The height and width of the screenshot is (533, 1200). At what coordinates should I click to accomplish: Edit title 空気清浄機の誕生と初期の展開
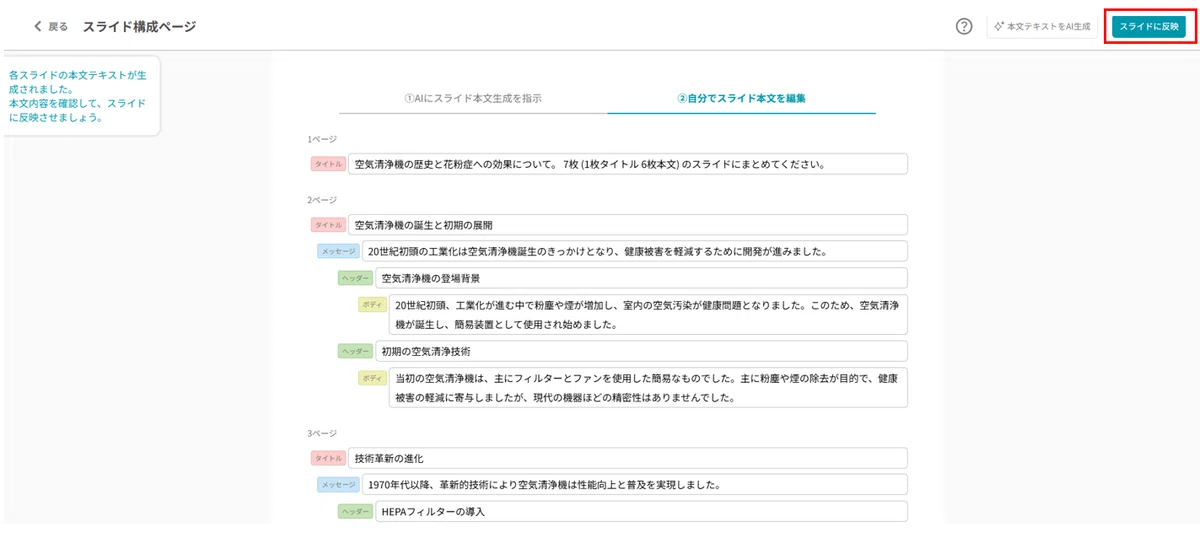pyautogui.click(x=628, y=225)
